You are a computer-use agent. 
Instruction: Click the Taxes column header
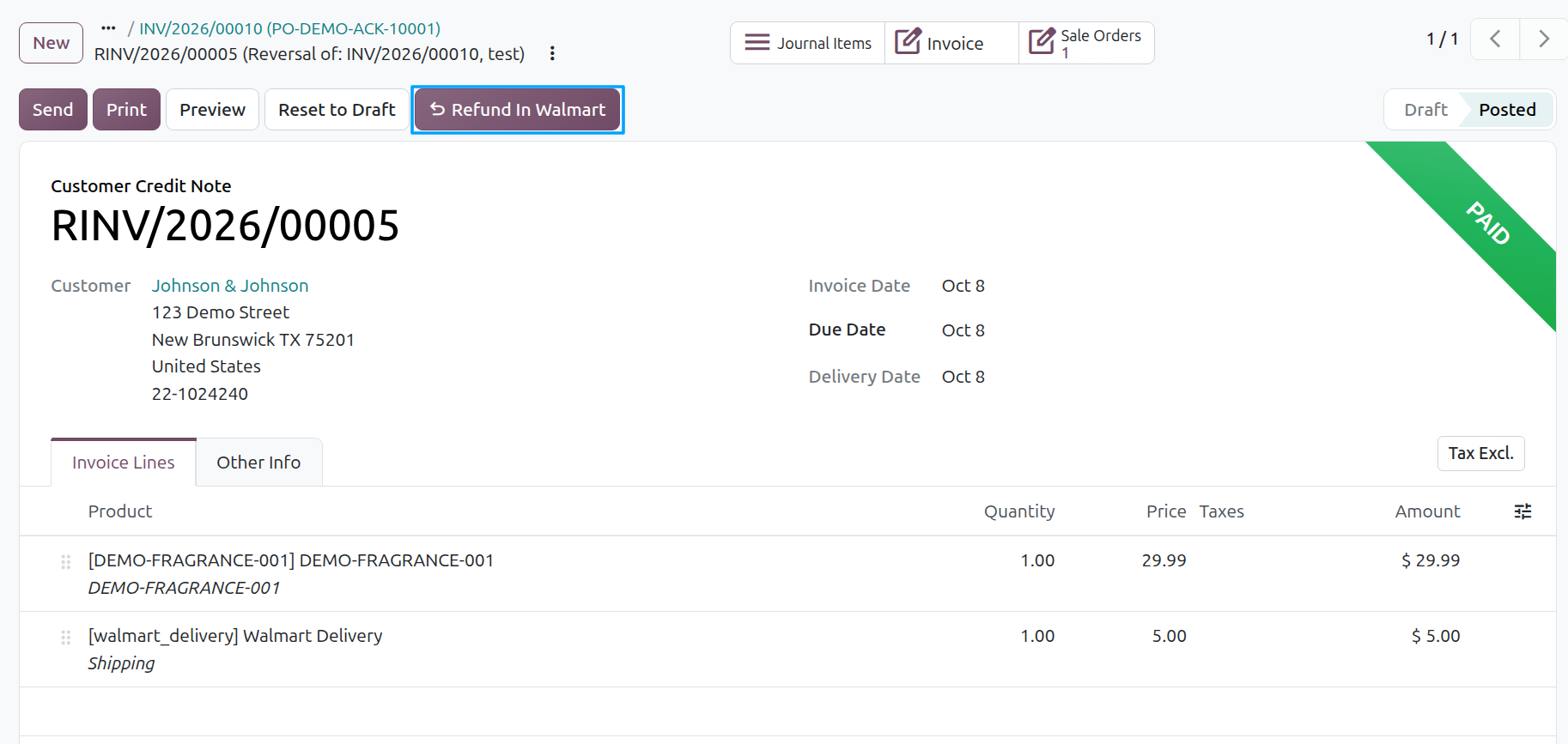[1222, 511]
